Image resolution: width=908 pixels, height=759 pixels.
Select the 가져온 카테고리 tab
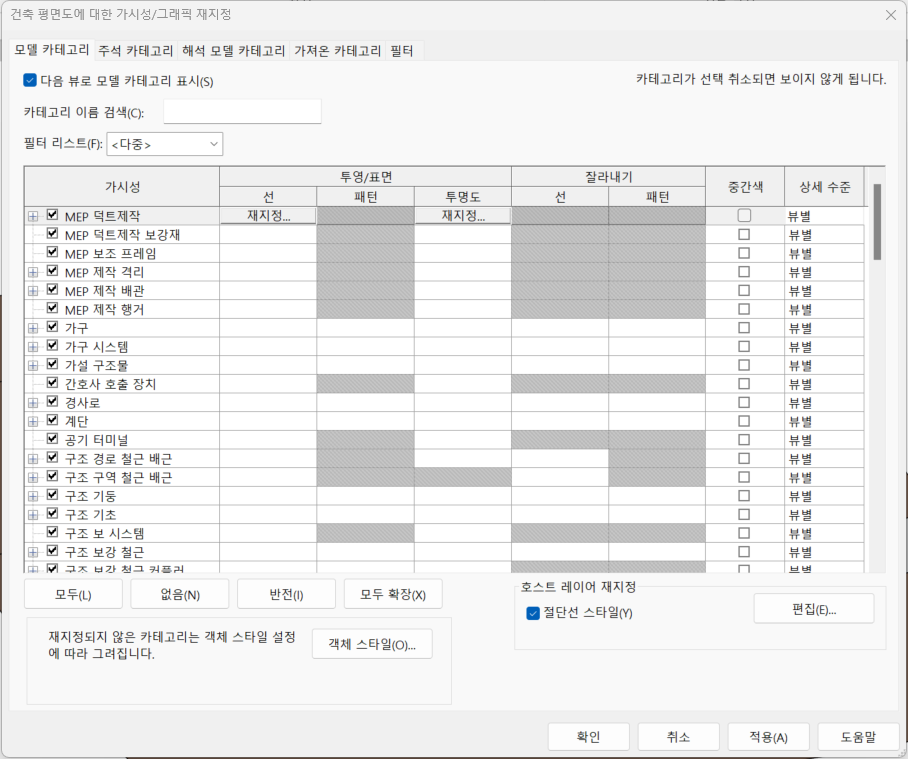click(x=337, y=50)
